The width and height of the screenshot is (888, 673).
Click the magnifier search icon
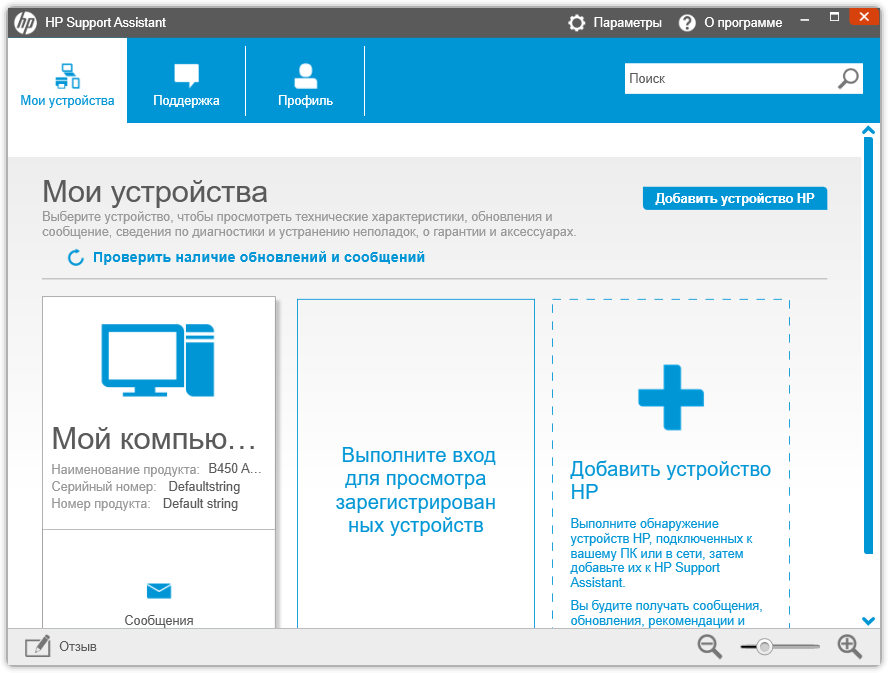848,79
